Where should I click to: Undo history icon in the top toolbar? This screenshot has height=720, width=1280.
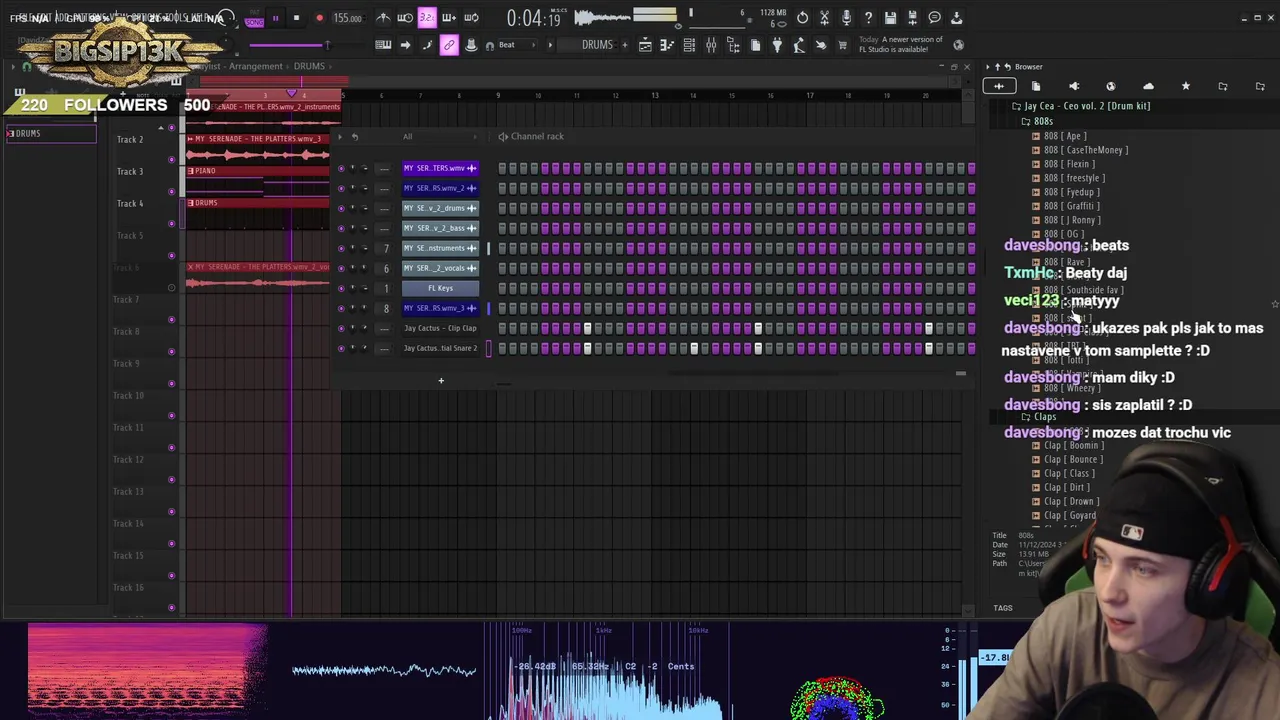coord(802,18)
